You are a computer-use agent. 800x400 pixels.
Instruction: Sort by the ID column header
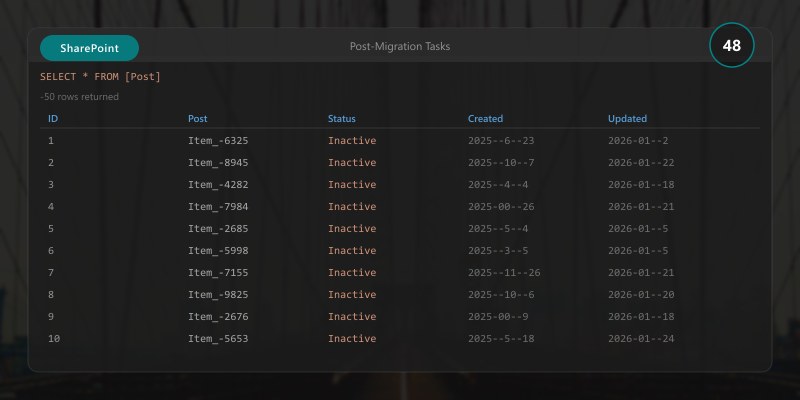pos(53,118)
